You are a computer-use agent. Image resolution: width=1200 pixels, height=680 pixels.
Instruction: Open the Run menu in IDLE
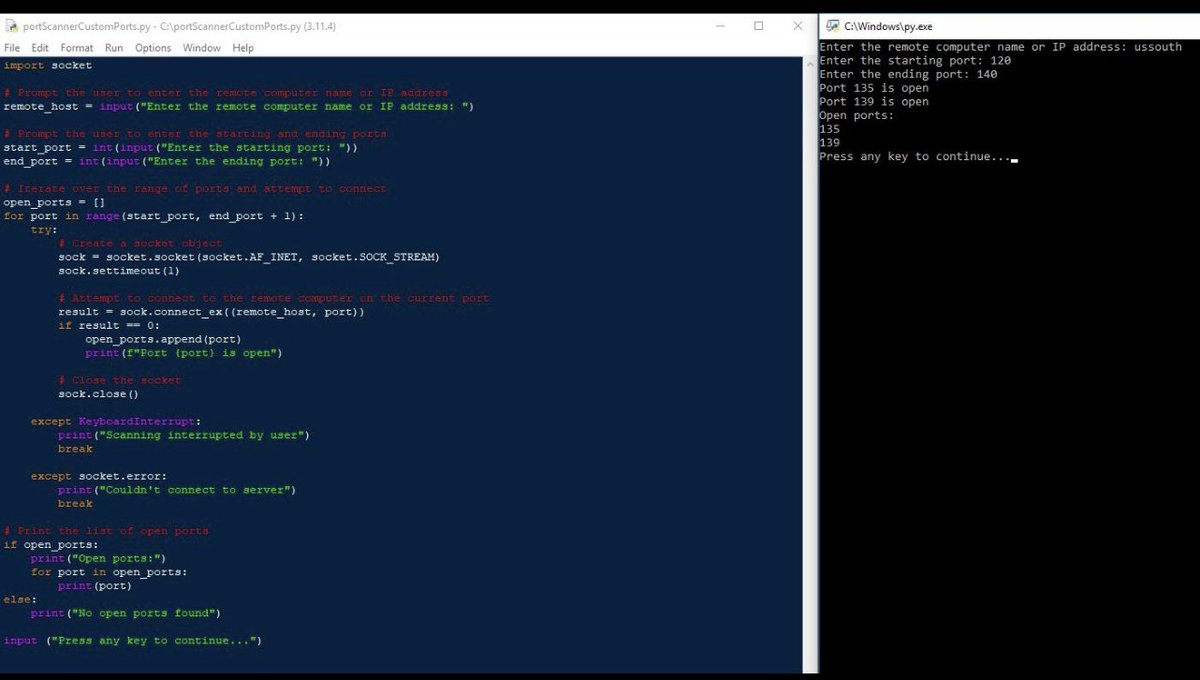pyautogui.click(x=114, y=47)
